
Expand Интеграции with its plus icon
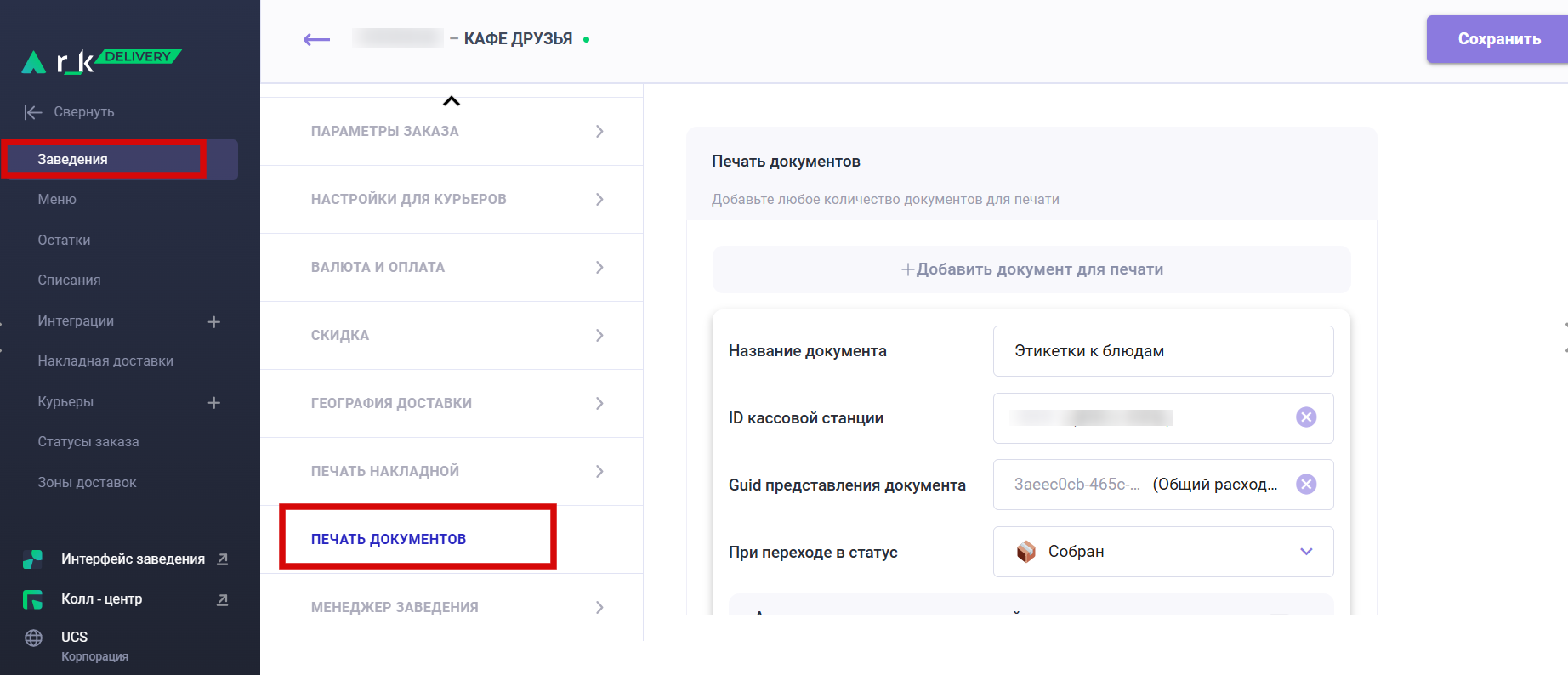(x=214, y=321)
